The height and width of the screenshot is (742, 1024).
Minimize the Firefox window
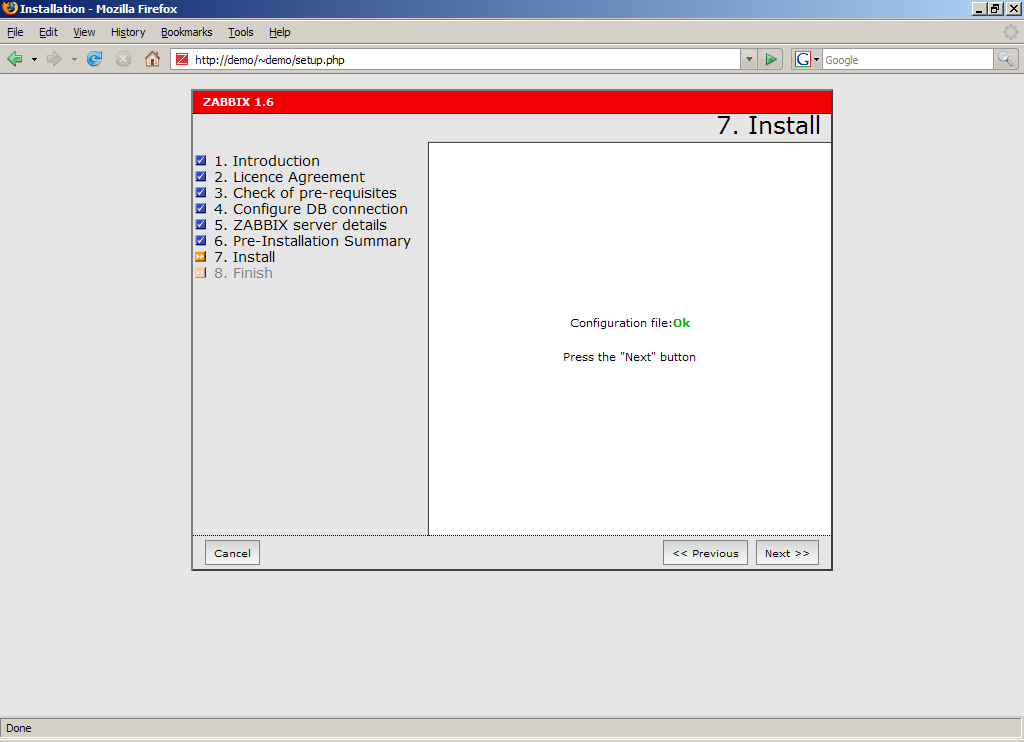[979, 8]
